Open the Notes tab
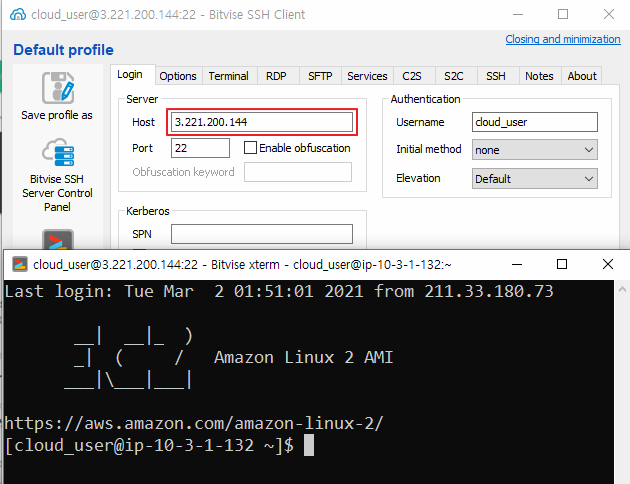This screenshot has height=484, width=630. pyautogui.click(x=539, y=76)
